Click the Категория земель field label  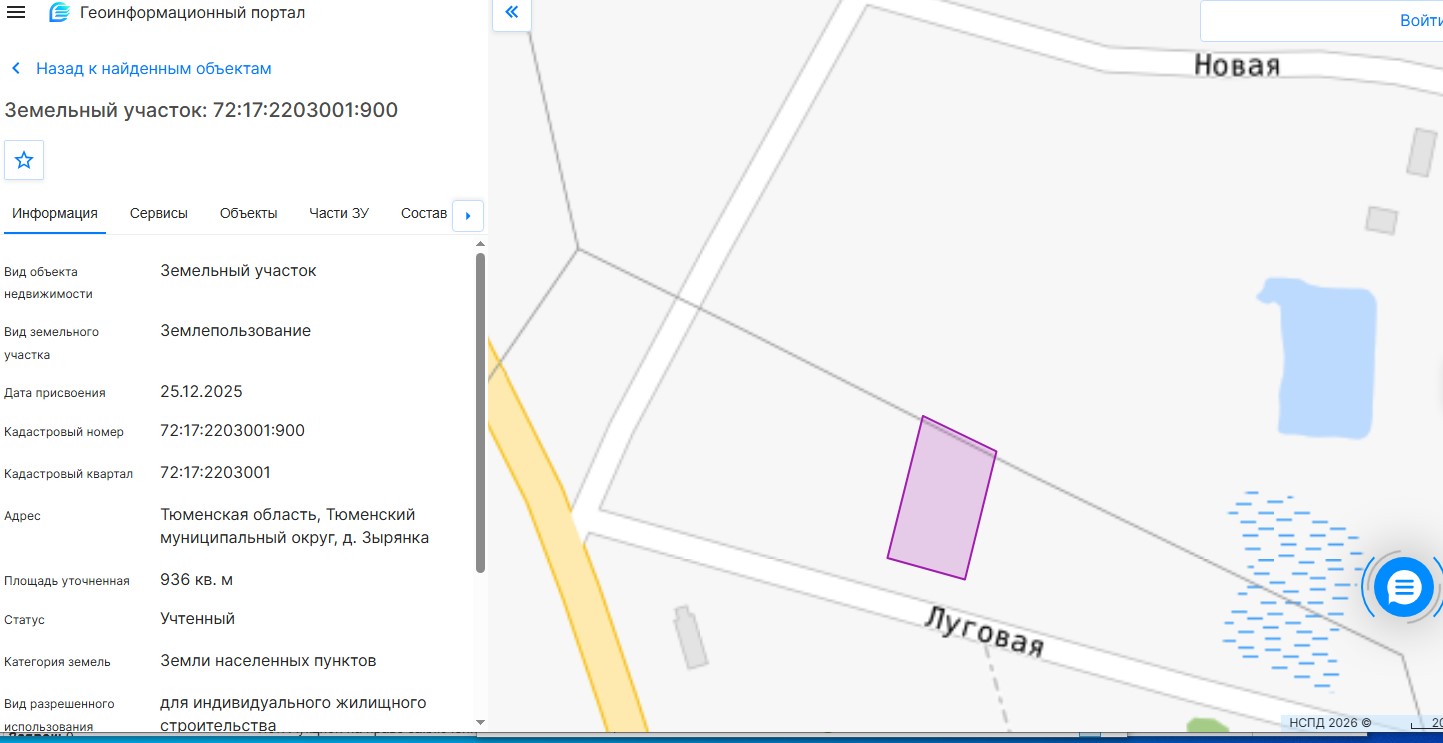[x=57, y=662]
